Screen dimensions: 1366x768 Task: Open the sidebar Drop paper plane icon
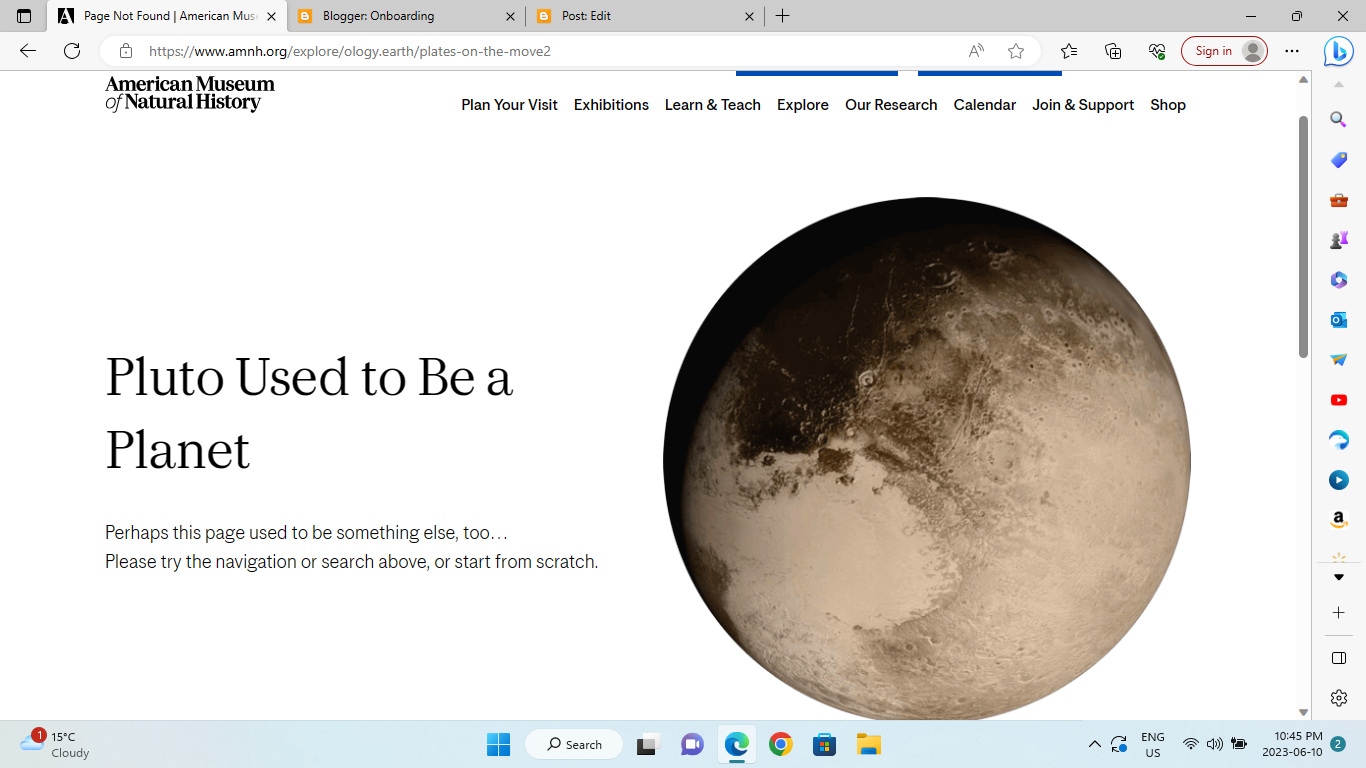[1339, 360]
